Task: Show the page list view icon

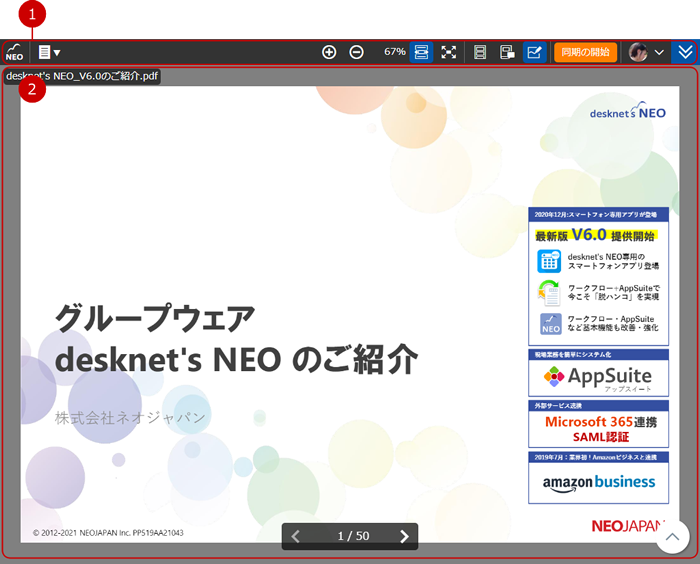Action: (x=480, y=52)
